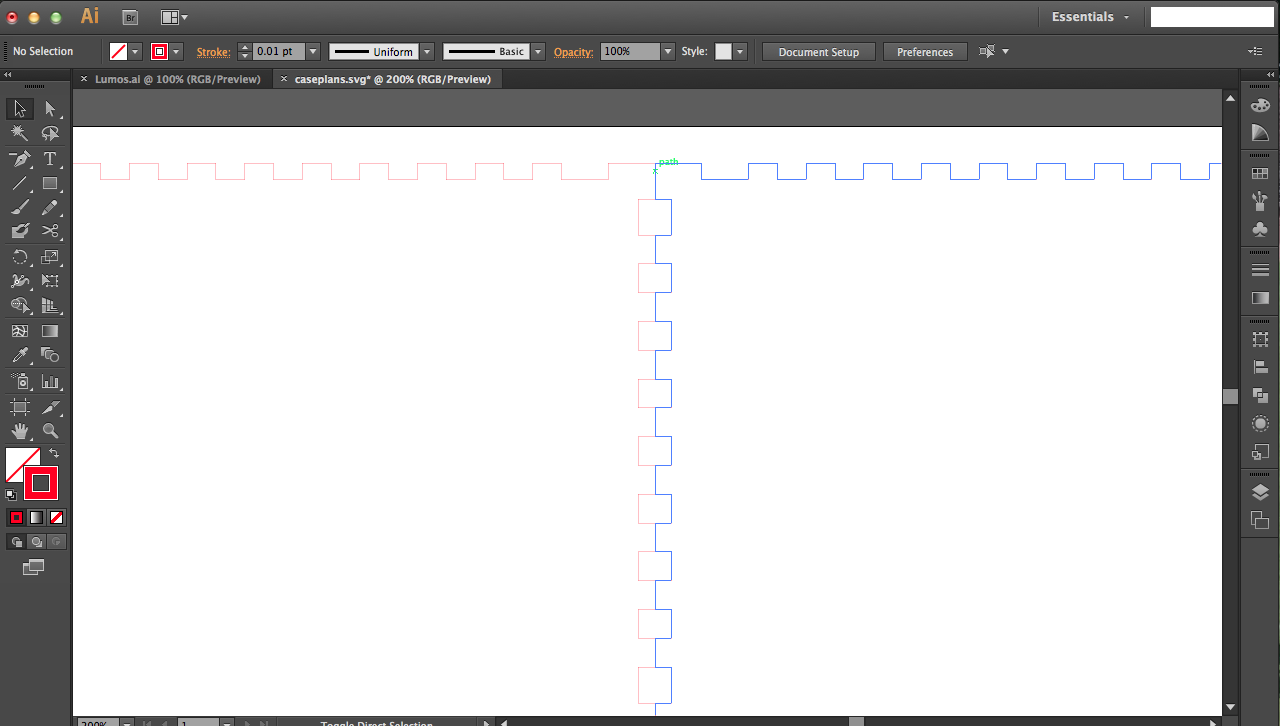Pick the Paintbrush tool
This screenshot has width=1280, height=726.
[20, 207]
